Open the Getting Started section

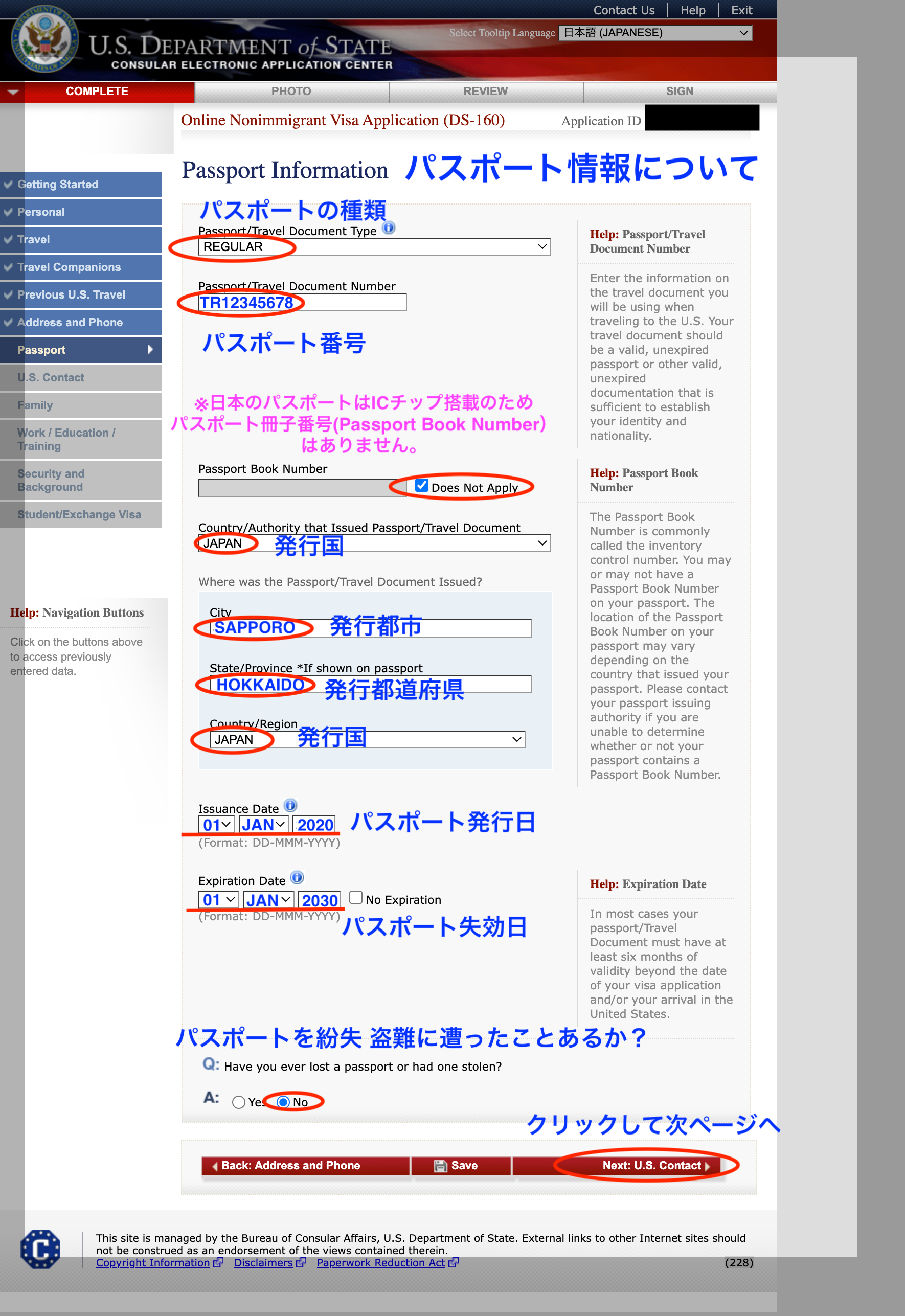coord(80,184)
